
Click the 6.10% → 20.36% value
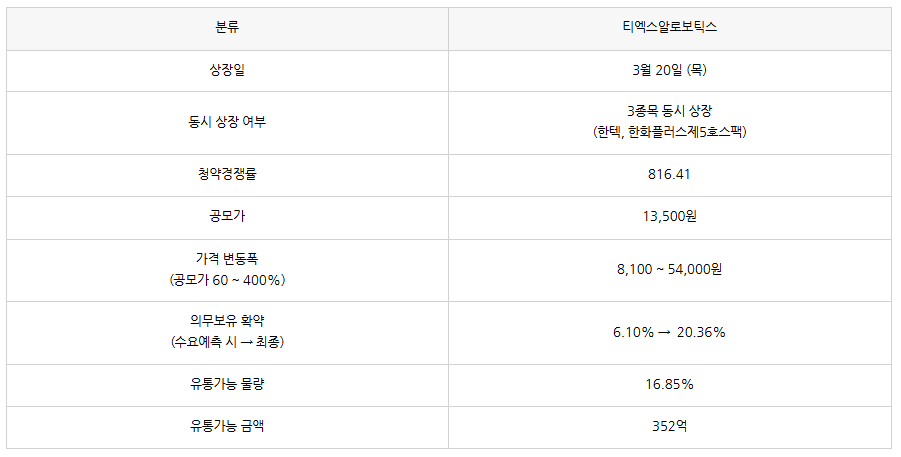[x=669, y=333]
